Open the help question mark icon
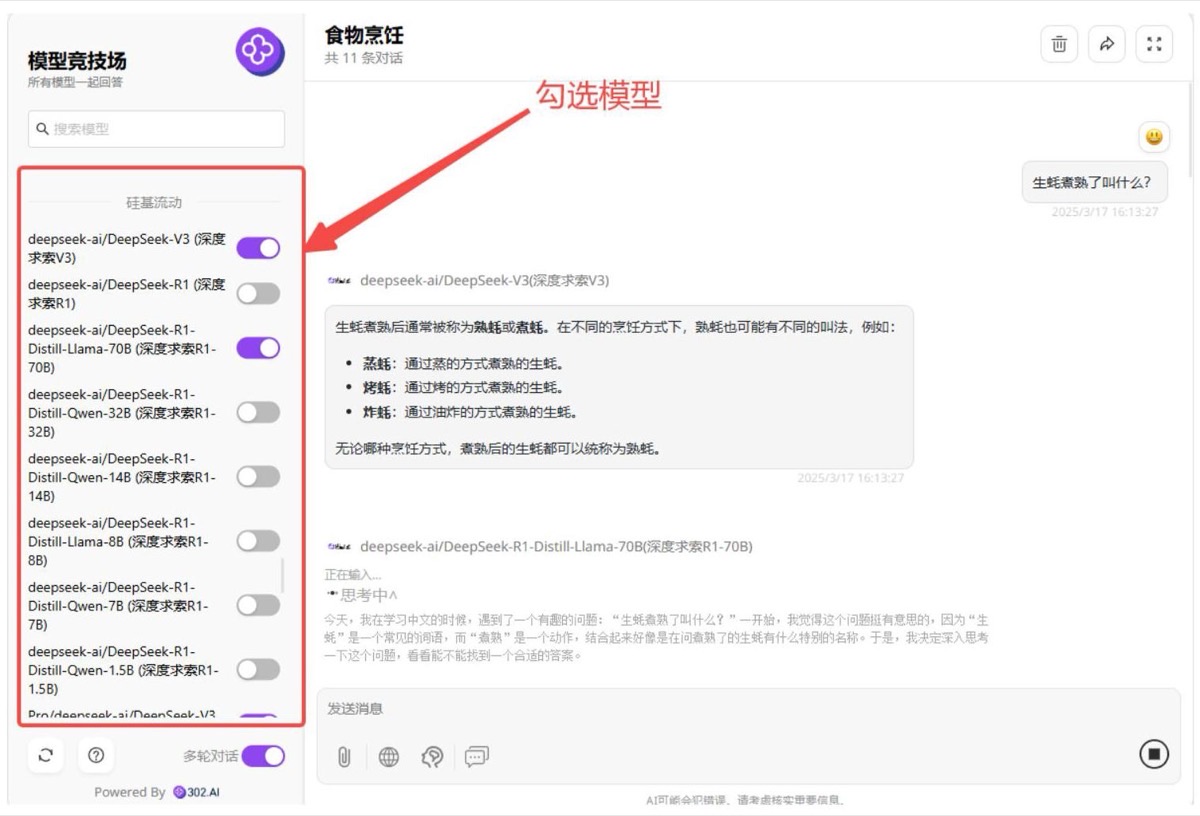The width and height of the screenshot is (1200, 816). (x=96, y=755)
